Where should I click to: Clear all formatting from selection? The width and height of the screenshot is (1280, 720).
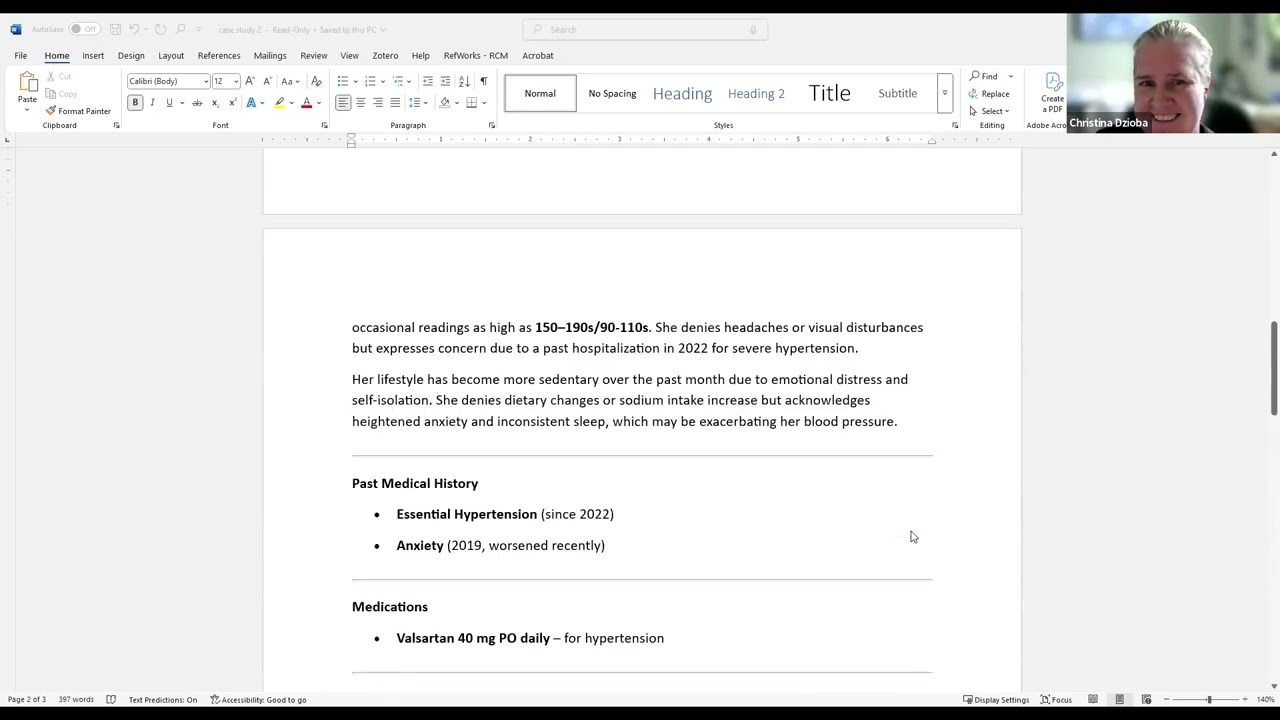click(317, 81)
